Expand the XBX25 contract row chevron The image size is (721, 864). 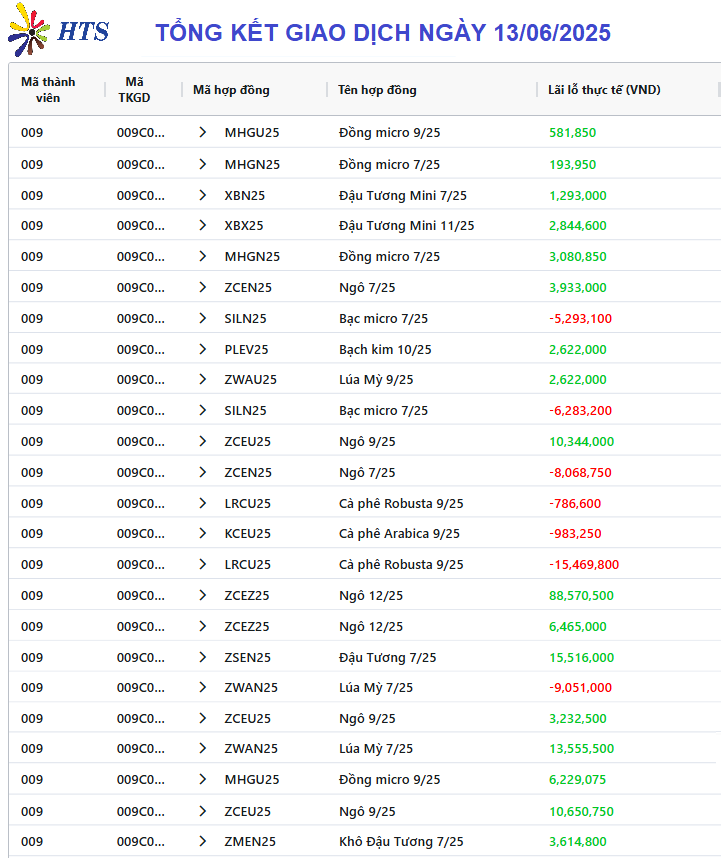coord(203,225)
